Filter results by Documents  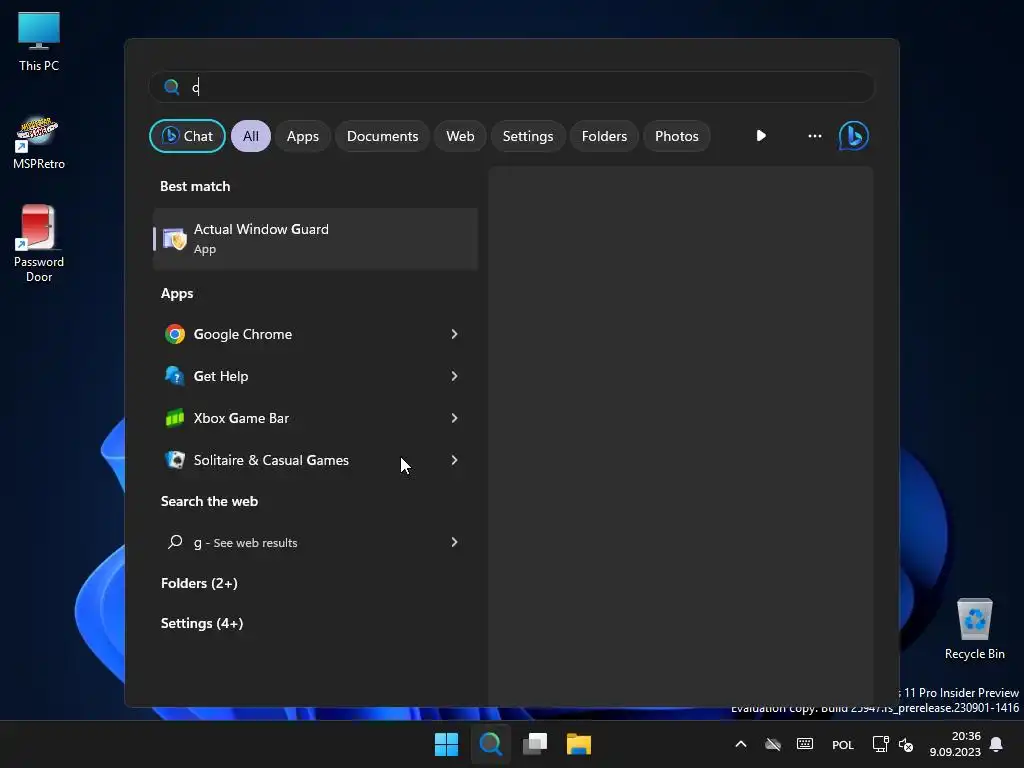click(x=382, y=136)
